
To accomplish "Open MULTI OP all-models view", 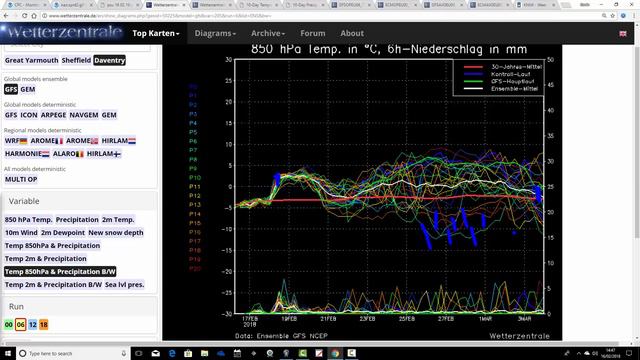I will 21,180.
